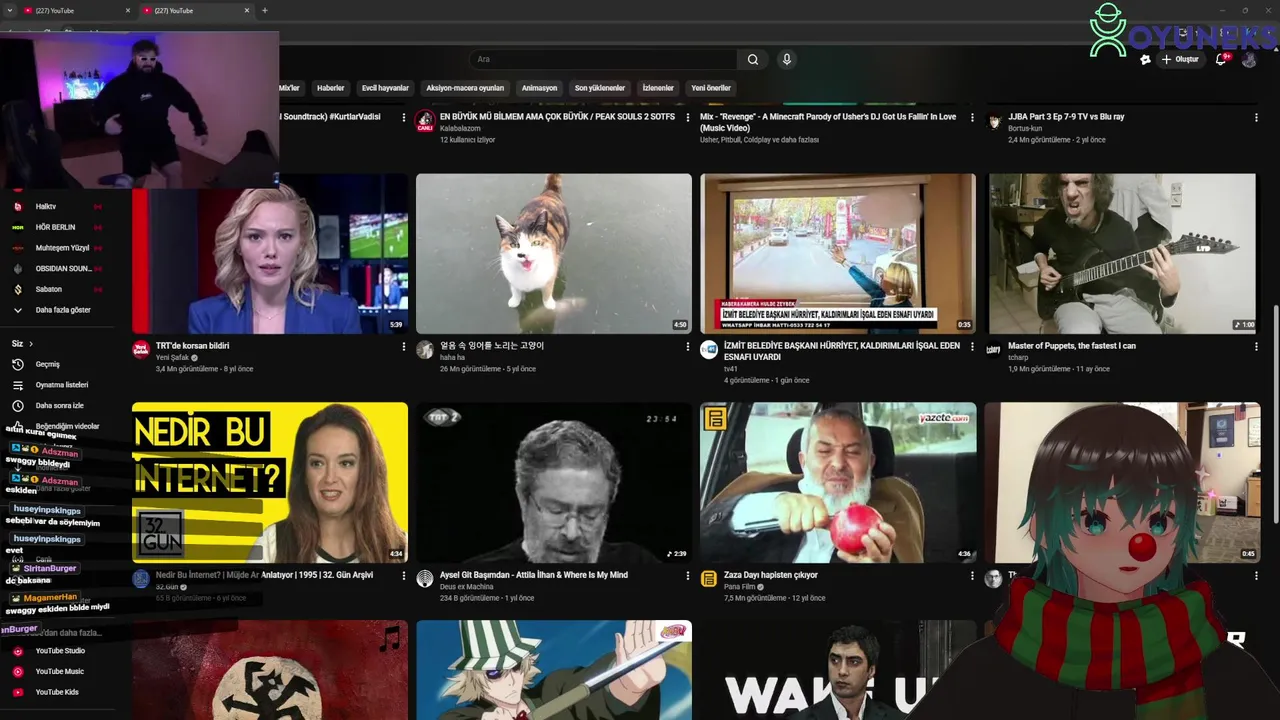
Task: Open the notifications bell
Action: (x=1221, y=59)
